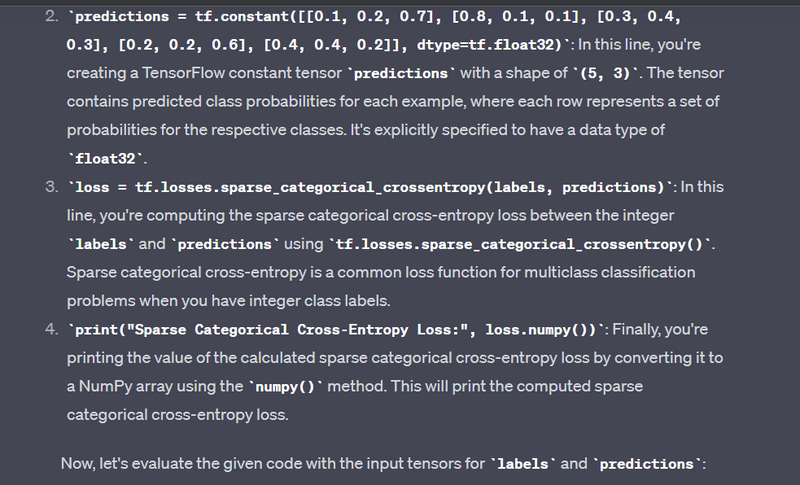800x485 pixels.
Task: Click the 'labels' inline code in item 3
Action: coord(98,244)
